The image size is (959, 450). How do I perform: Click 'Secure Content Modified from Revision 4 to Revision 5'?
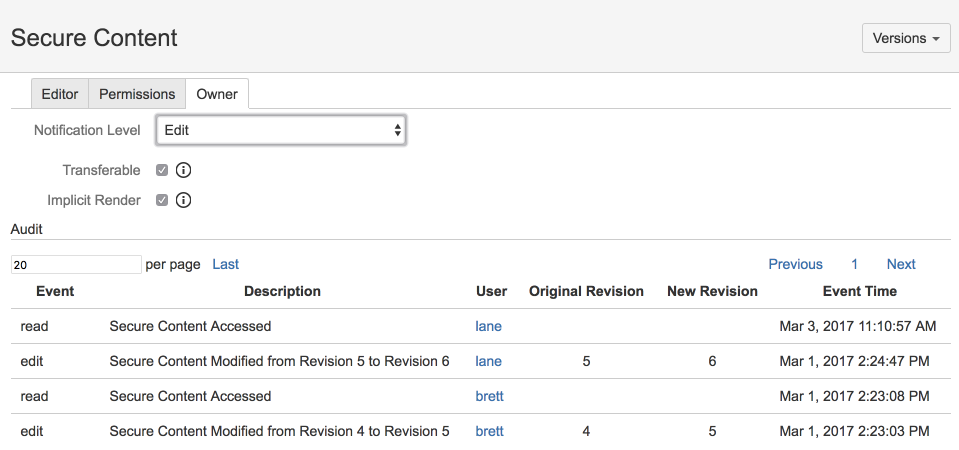tap(280, 431)
